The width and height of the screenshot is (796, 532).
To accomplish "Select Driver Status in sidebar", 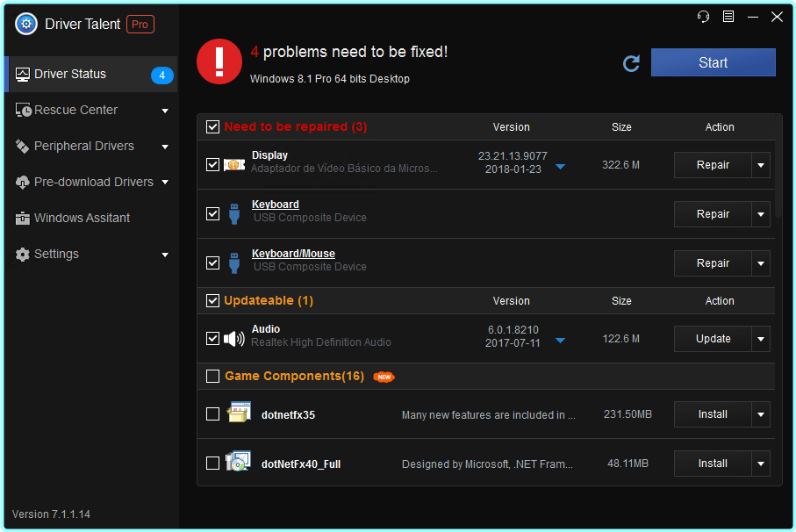I will coord(91,74).
